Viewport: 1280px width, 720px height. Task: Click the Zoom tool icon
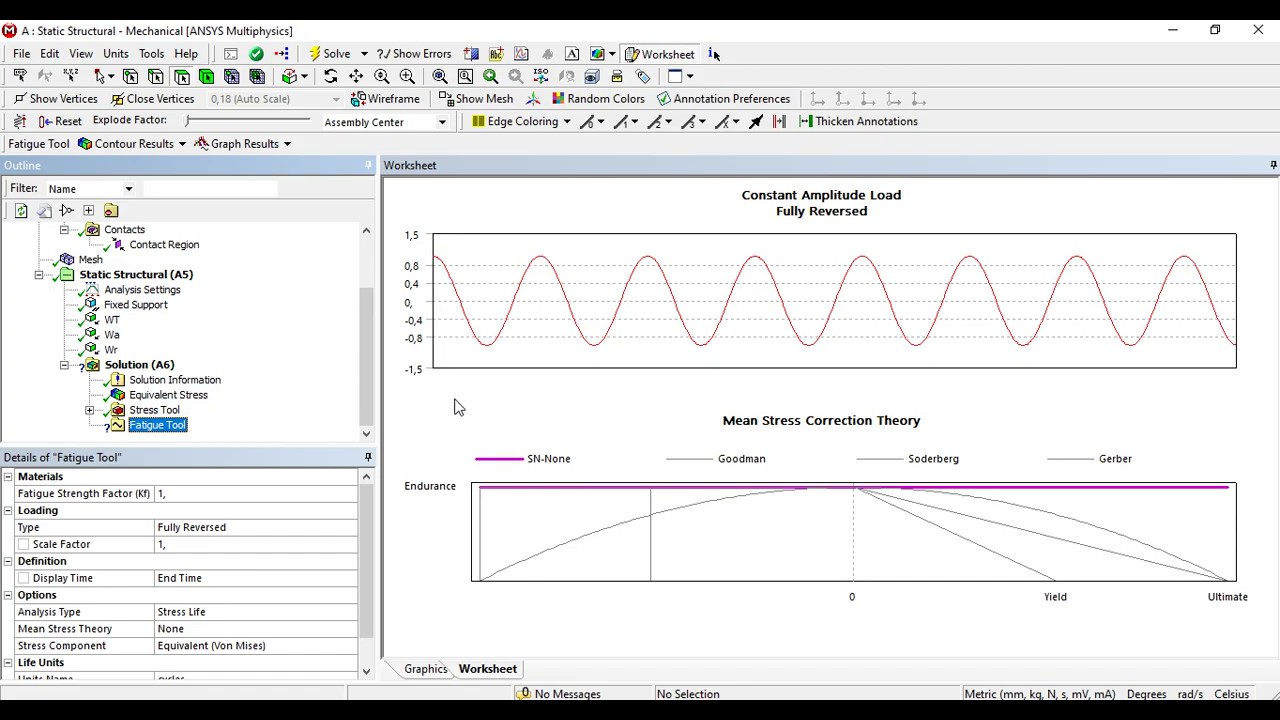[381, 76]
